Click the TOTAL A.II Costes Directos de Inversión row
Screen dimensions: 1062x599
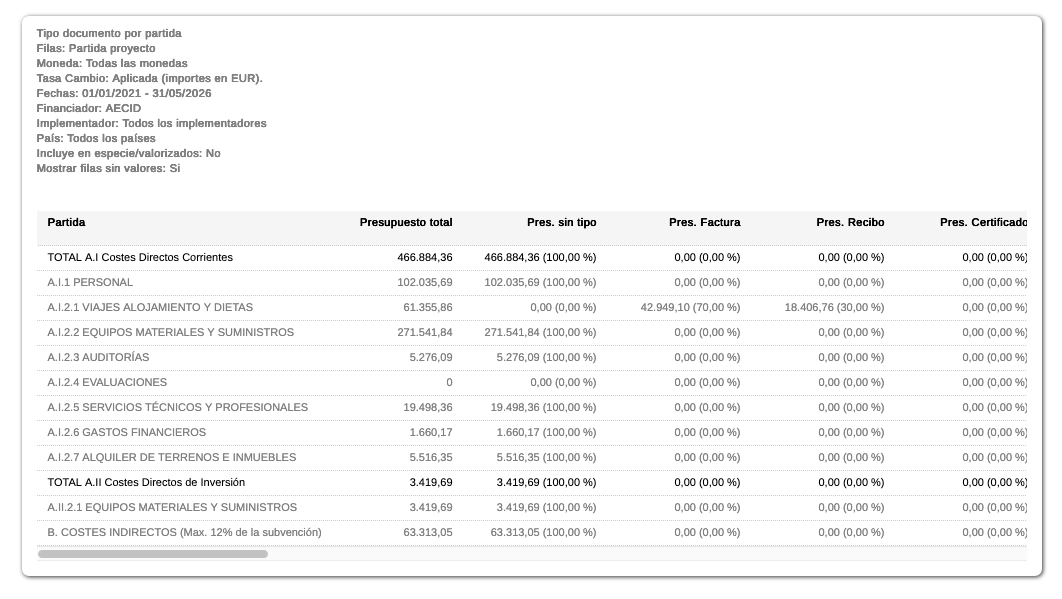click(x=146, y=482)
